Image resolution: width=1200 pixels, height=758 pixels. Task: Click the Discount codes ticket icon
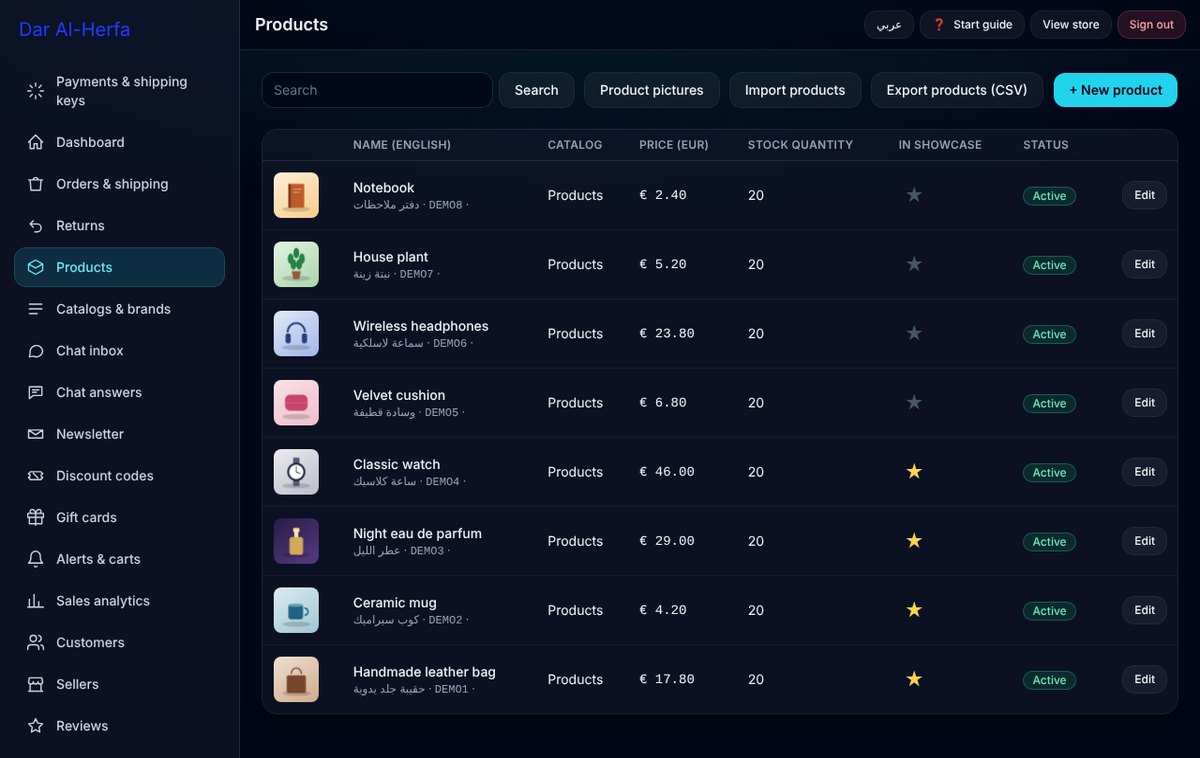(x=36, y=476)
